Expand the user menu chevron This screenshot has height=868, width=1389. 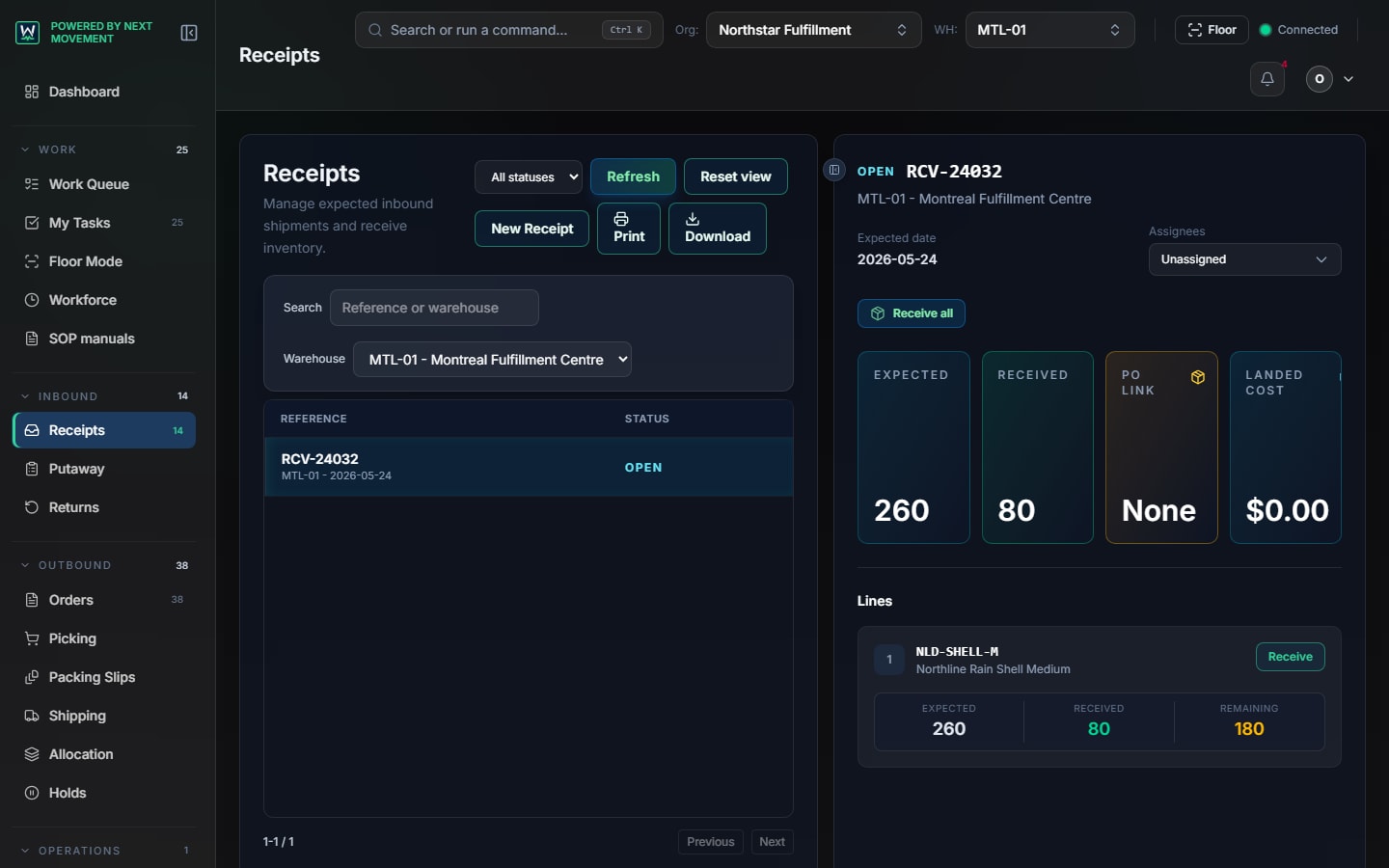tap(1348, 79)
